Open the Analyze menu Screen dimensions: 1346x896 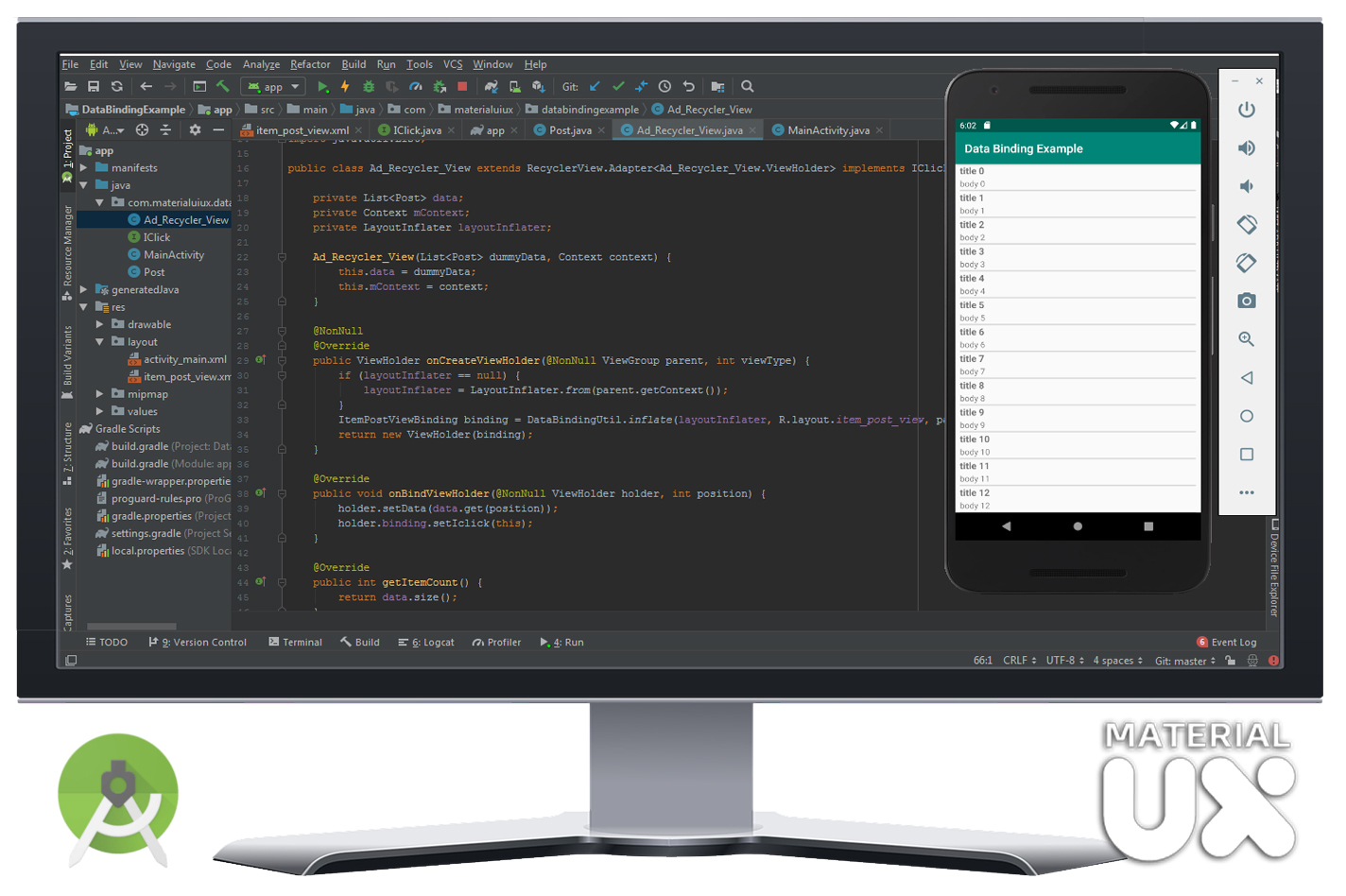(261, 64)
